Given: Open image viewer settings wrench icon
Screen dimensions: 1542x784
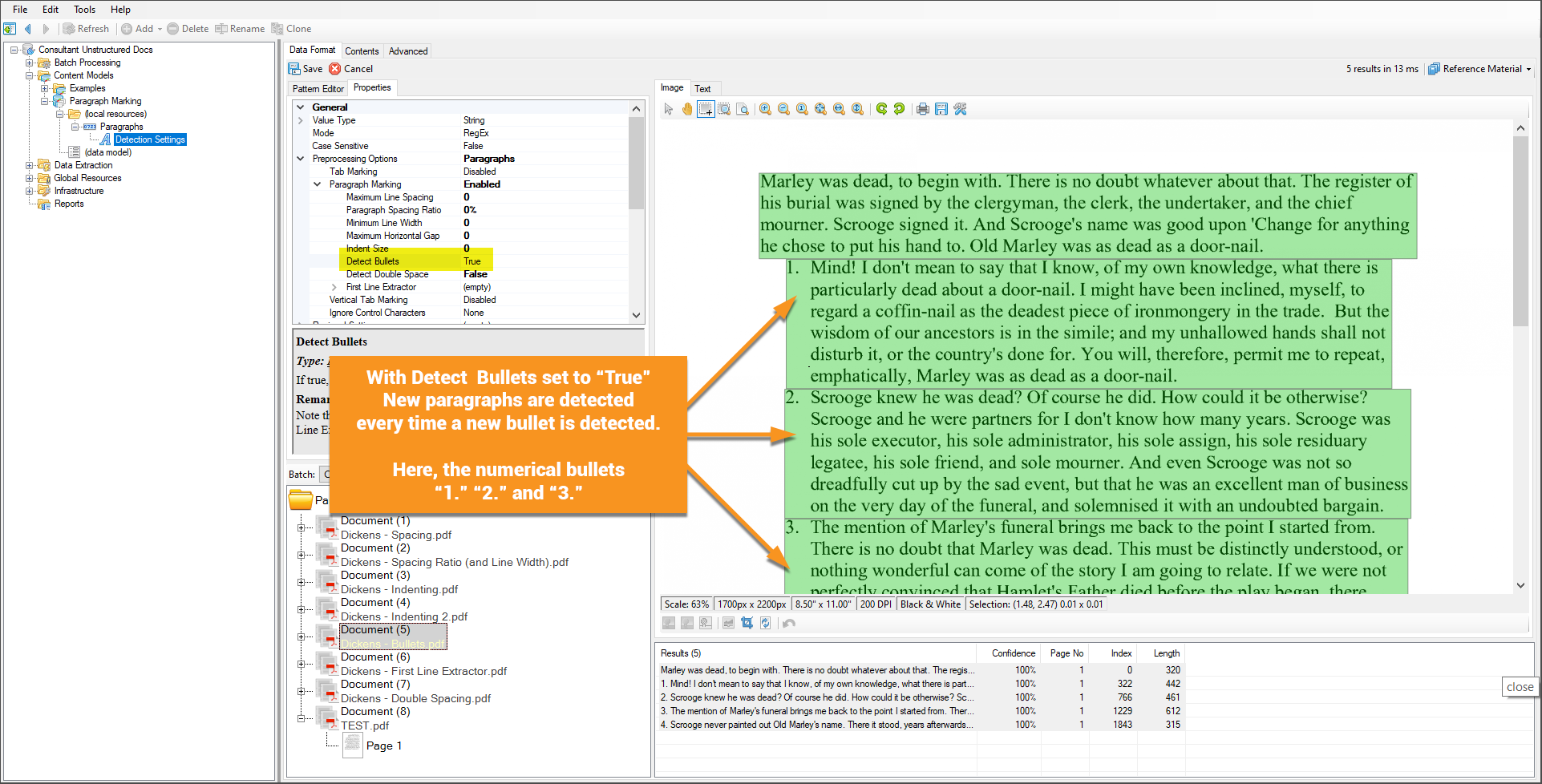Looking at the screenshot, I should (960, 109).
